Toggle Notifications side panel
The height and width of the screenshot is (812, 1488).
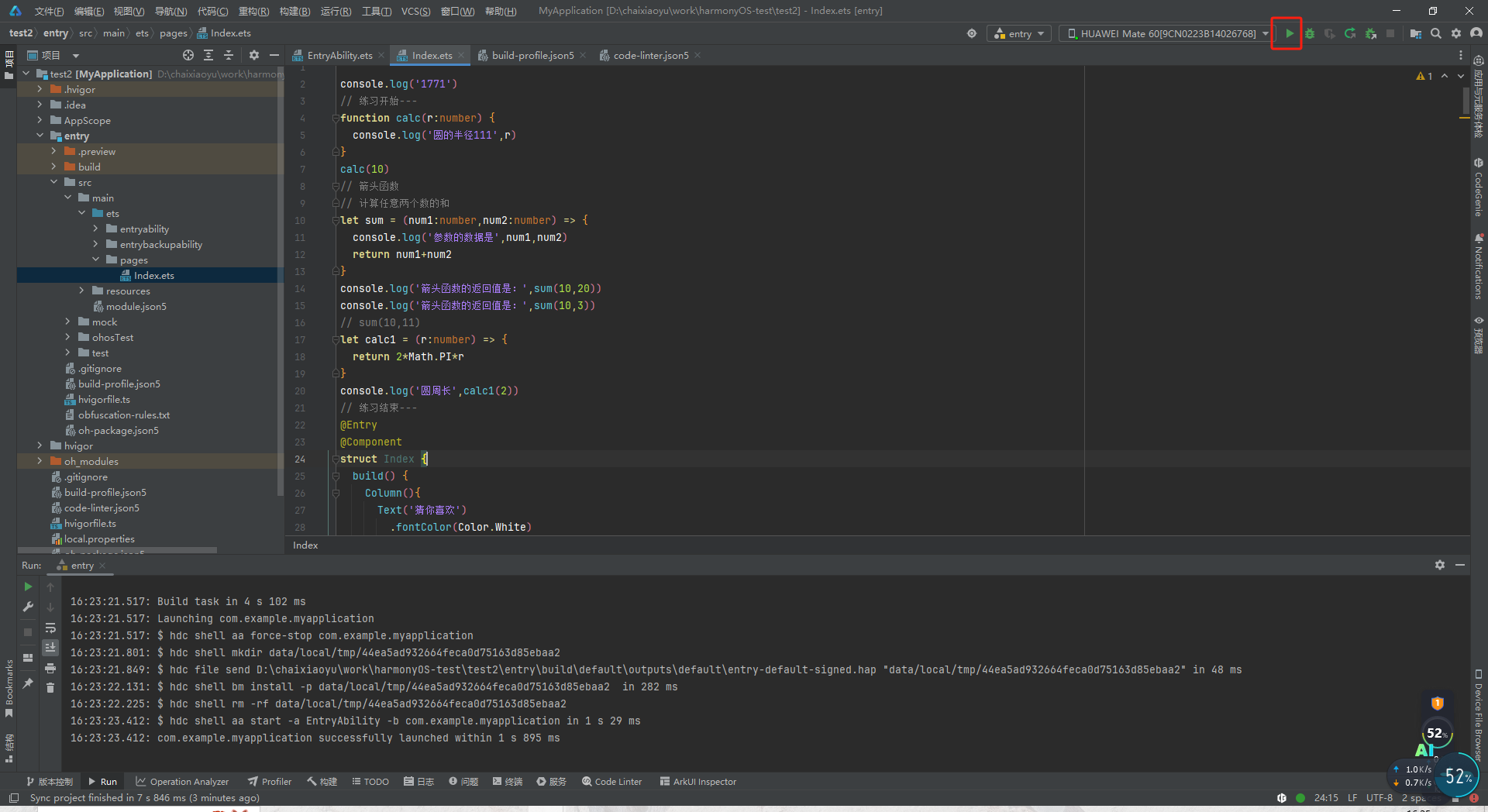[1479, 266]
